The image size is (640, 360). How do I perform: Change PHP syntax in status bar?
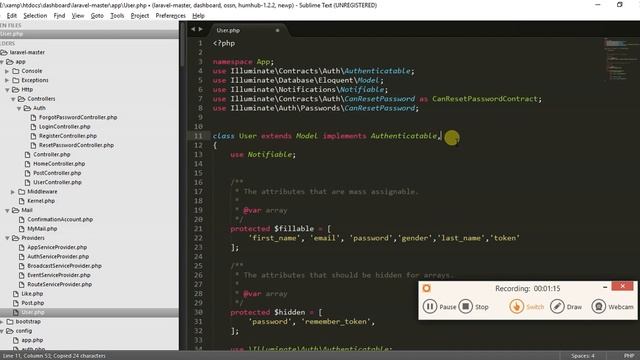629,356
